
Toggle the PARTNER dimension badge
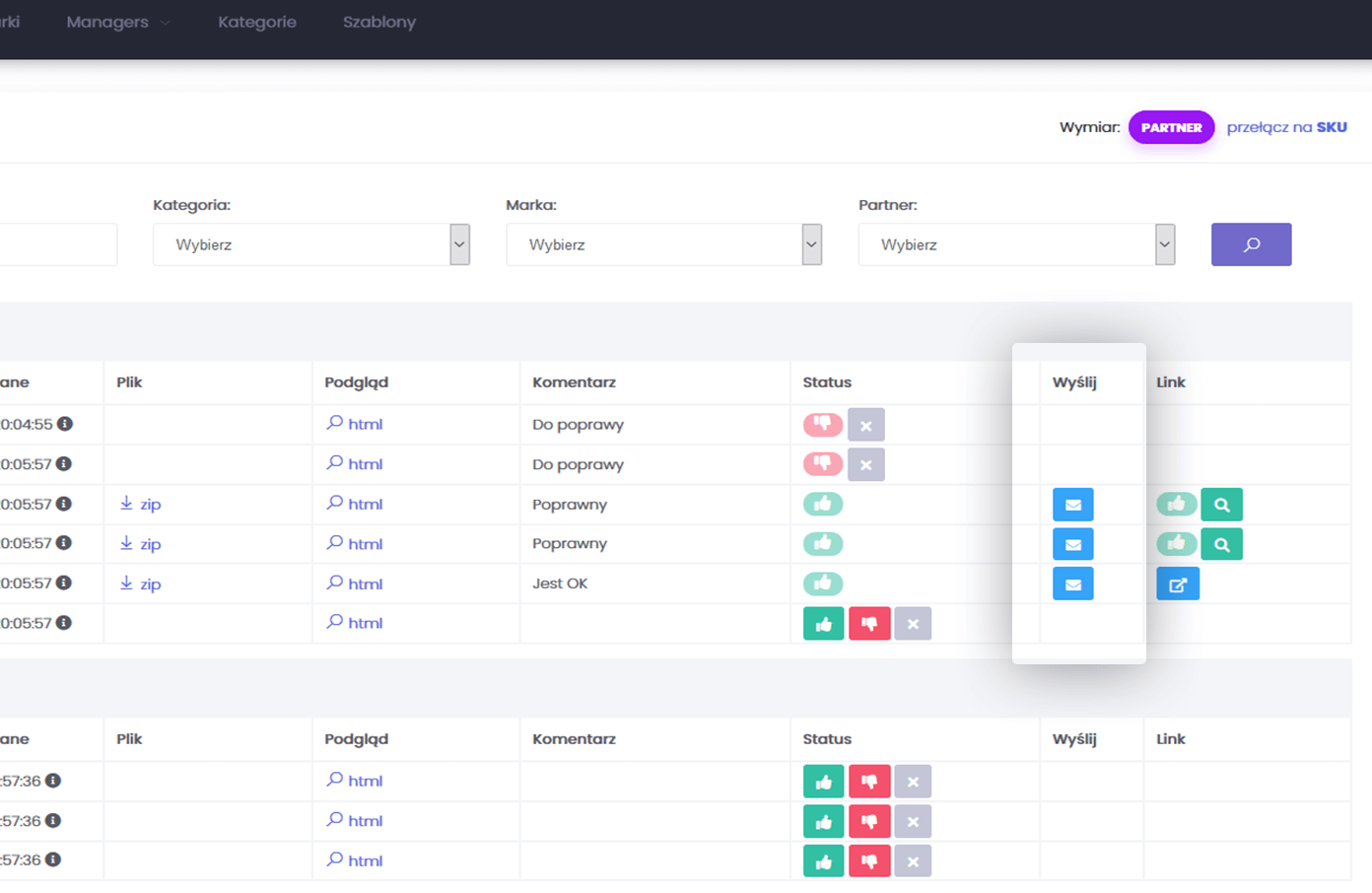(x=1171, y=127)
